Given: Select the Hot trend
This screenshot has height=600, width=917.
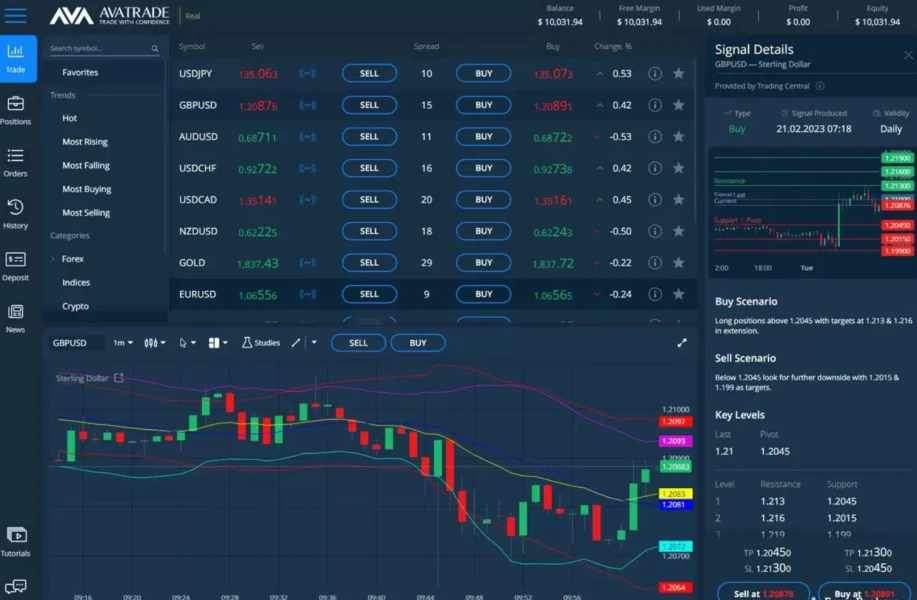Looking at the screenshot, I should point(70,118).
